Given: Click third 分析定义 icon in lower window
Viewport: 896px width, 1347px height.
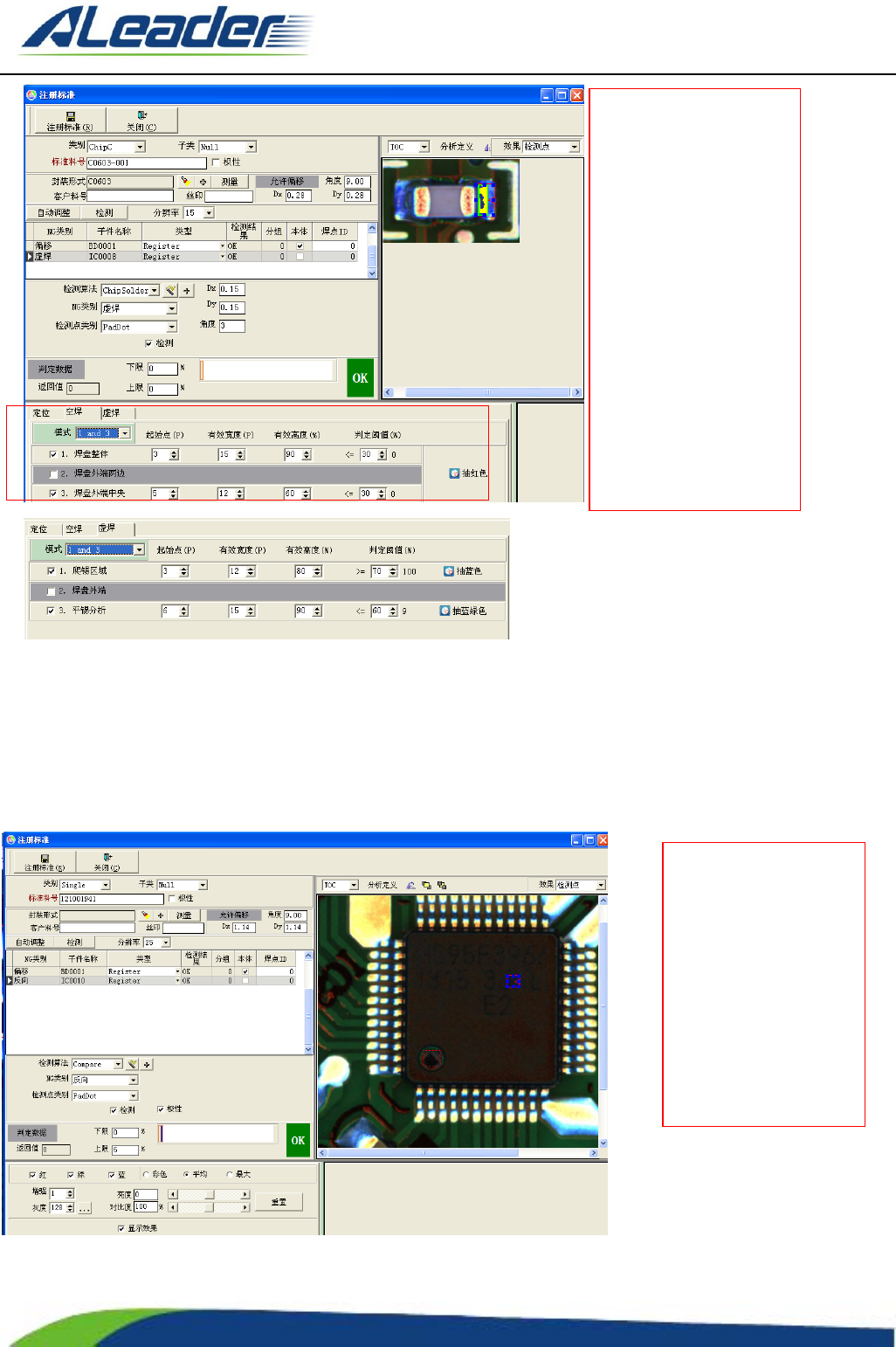Looking at the screenshot, I should click(x=442, y=885).
